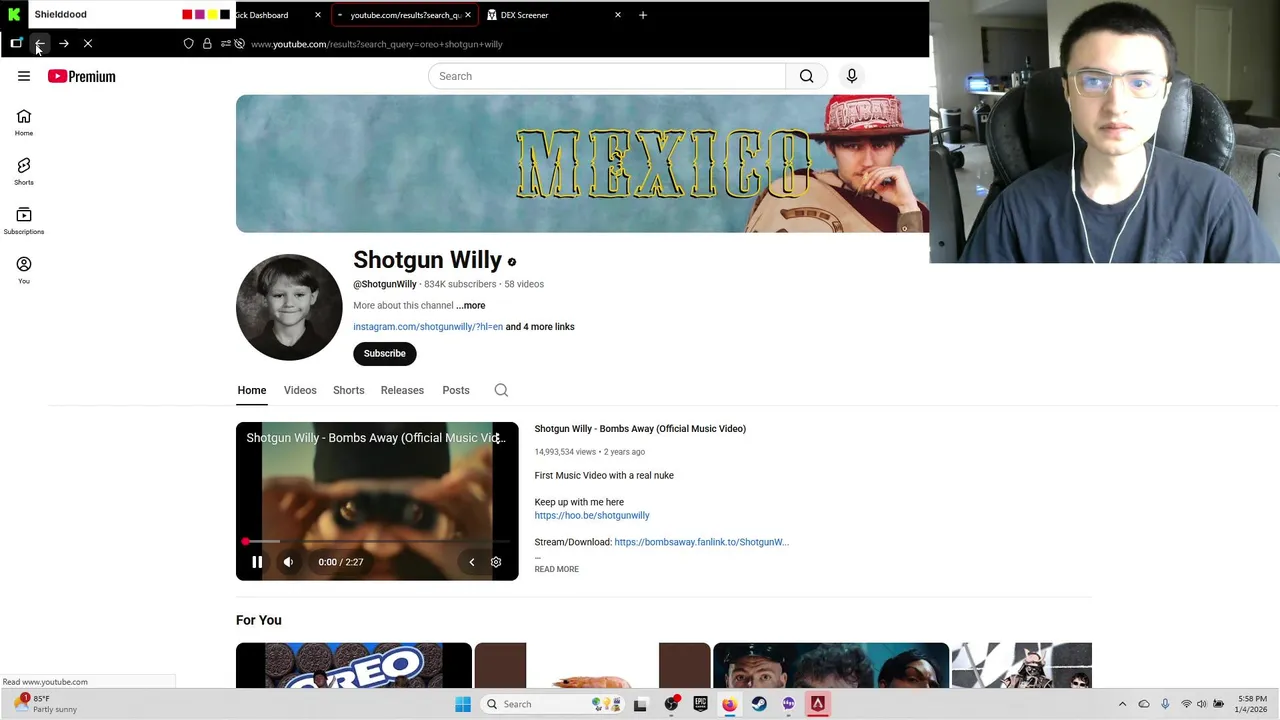1280x720 pixels.
Task: Select the magenta color square
Action: tap(200, 15)
